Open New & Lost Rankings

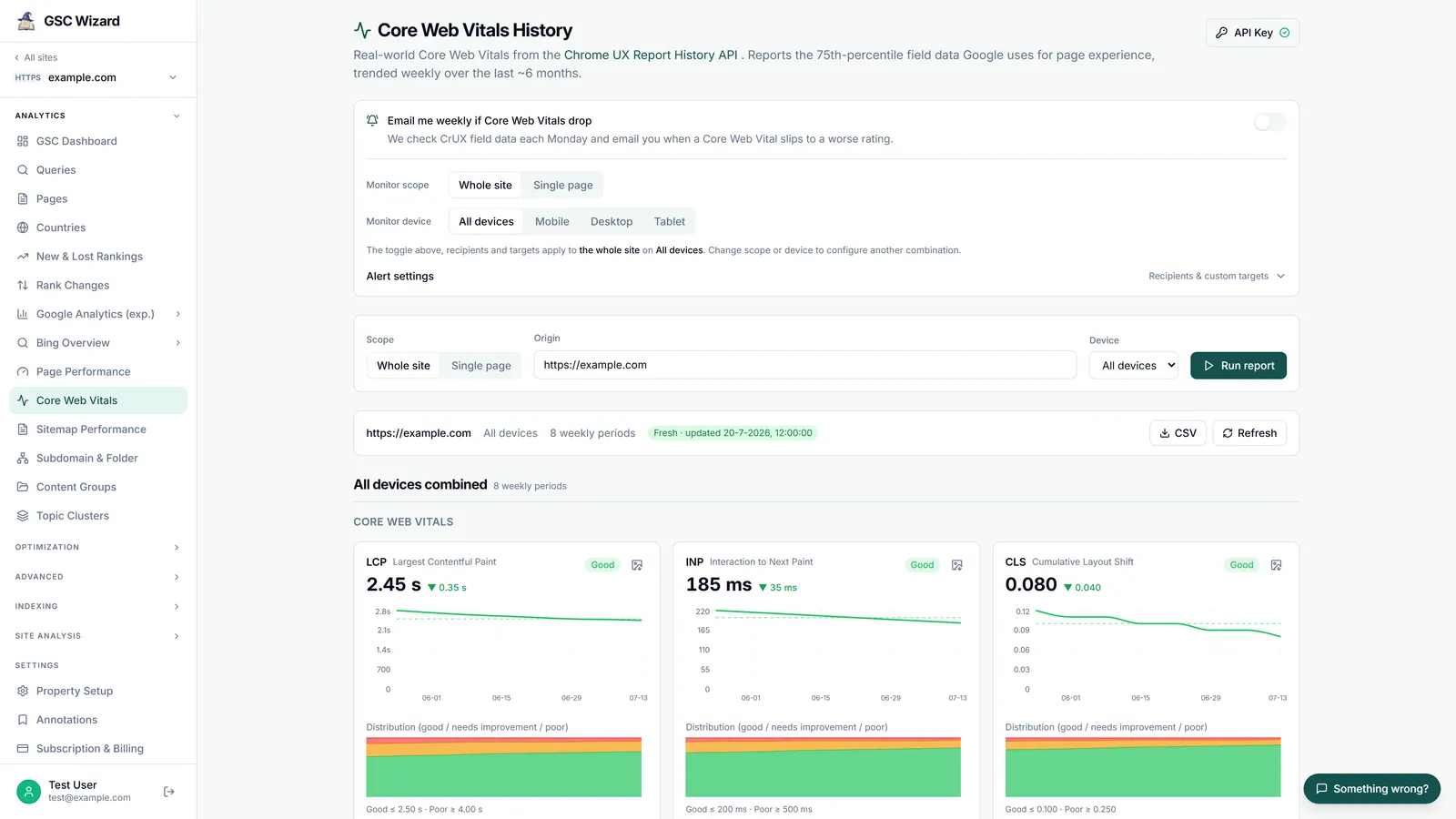point(98,257)
